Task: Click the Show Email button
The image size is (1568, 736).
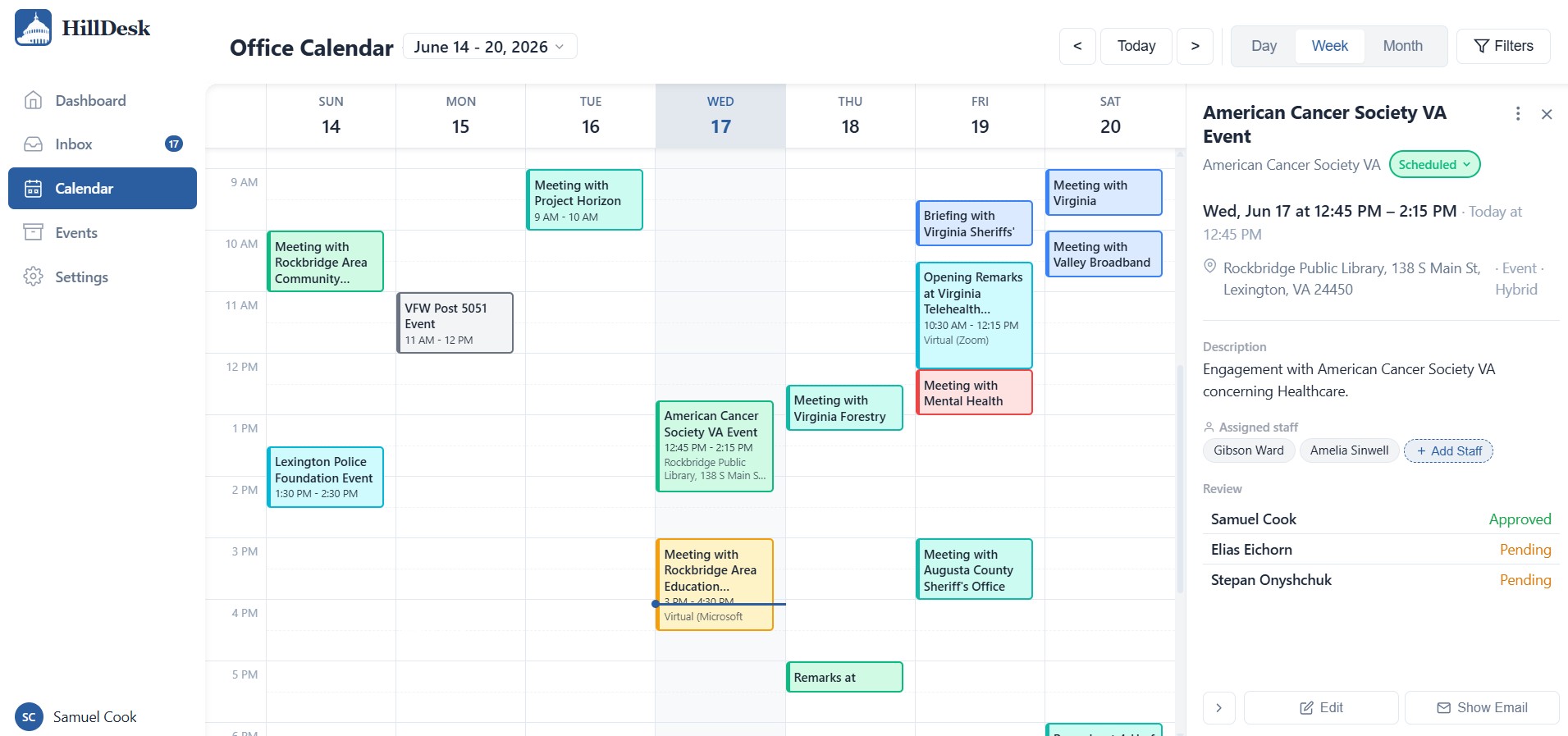Action: (1482, 707)
